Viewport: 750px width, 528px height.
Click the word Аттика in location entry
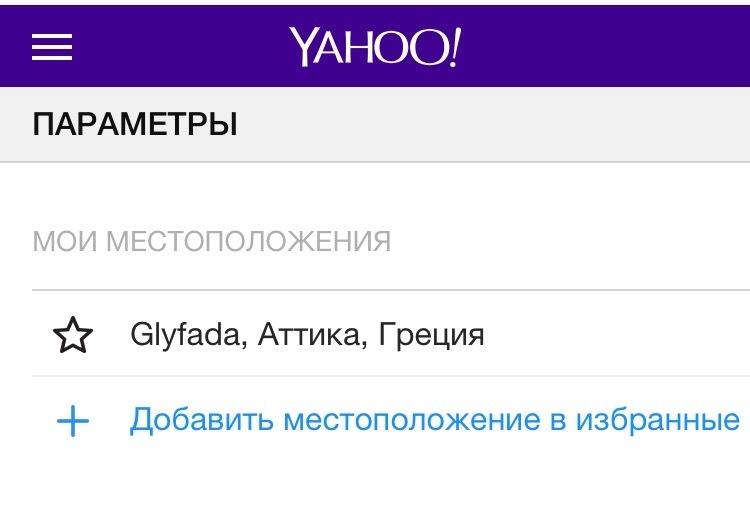307,335
